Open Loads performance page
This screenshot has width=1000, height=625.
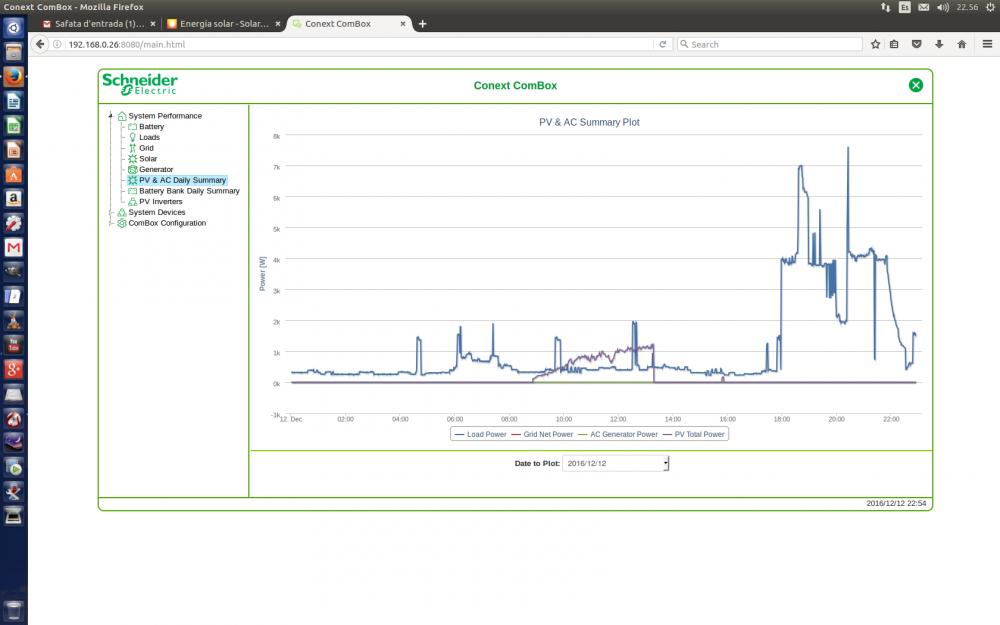click(x=149, y=137)
